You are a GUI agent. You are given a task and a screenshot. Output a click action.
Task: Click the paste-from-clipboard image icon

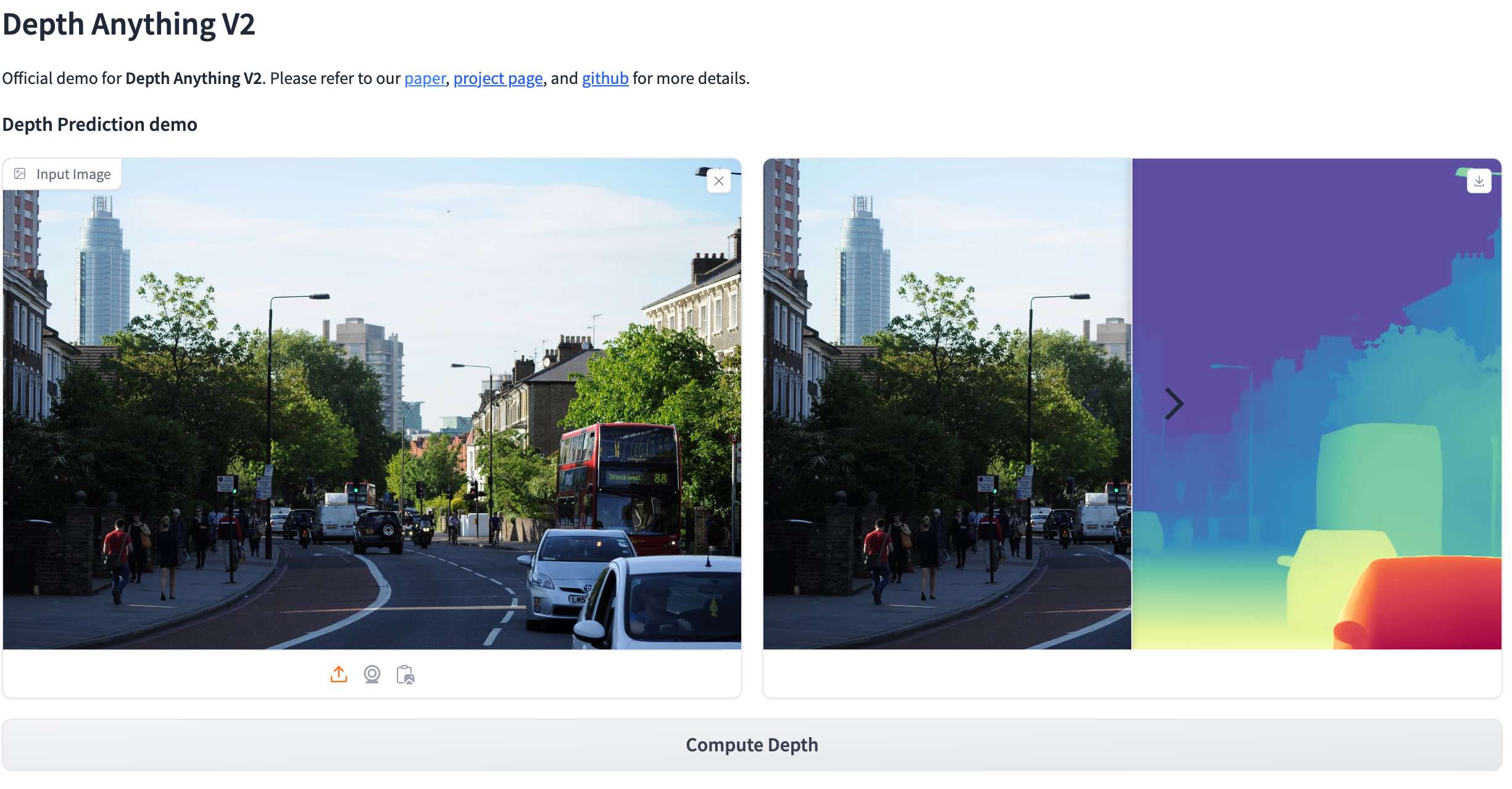pyautogui.click(x=405, y=674)
